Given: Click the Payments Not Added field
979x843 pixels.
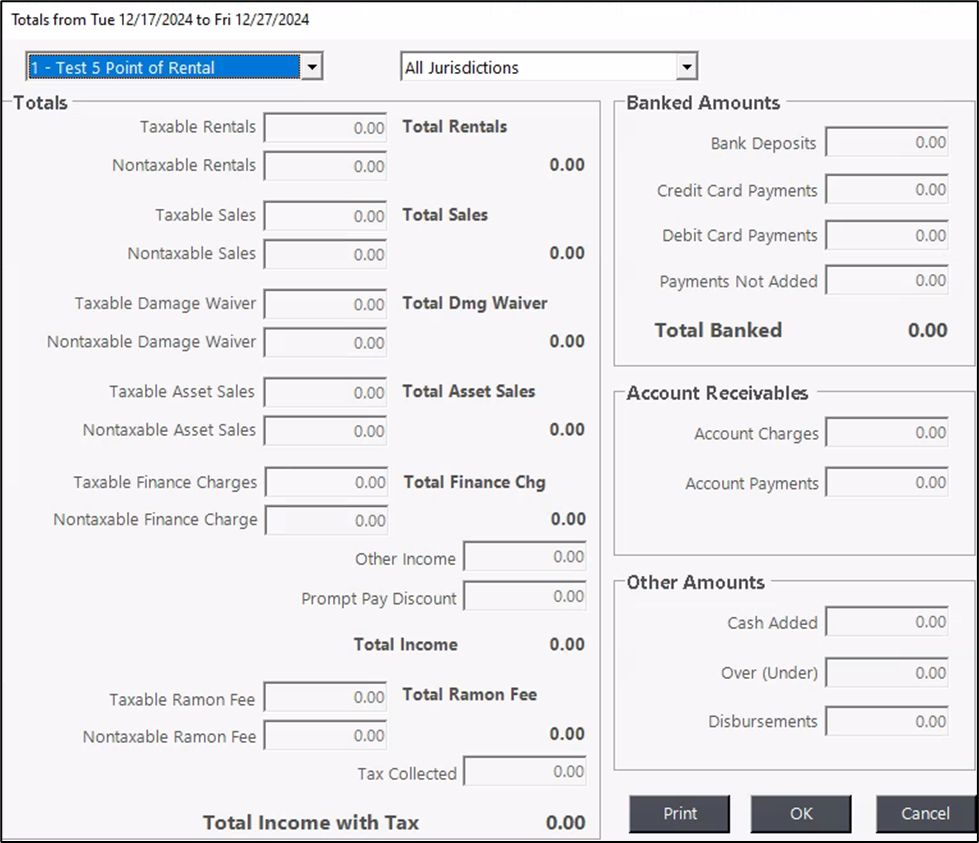Looking at the screenshot, I should (x=887, y=281).
